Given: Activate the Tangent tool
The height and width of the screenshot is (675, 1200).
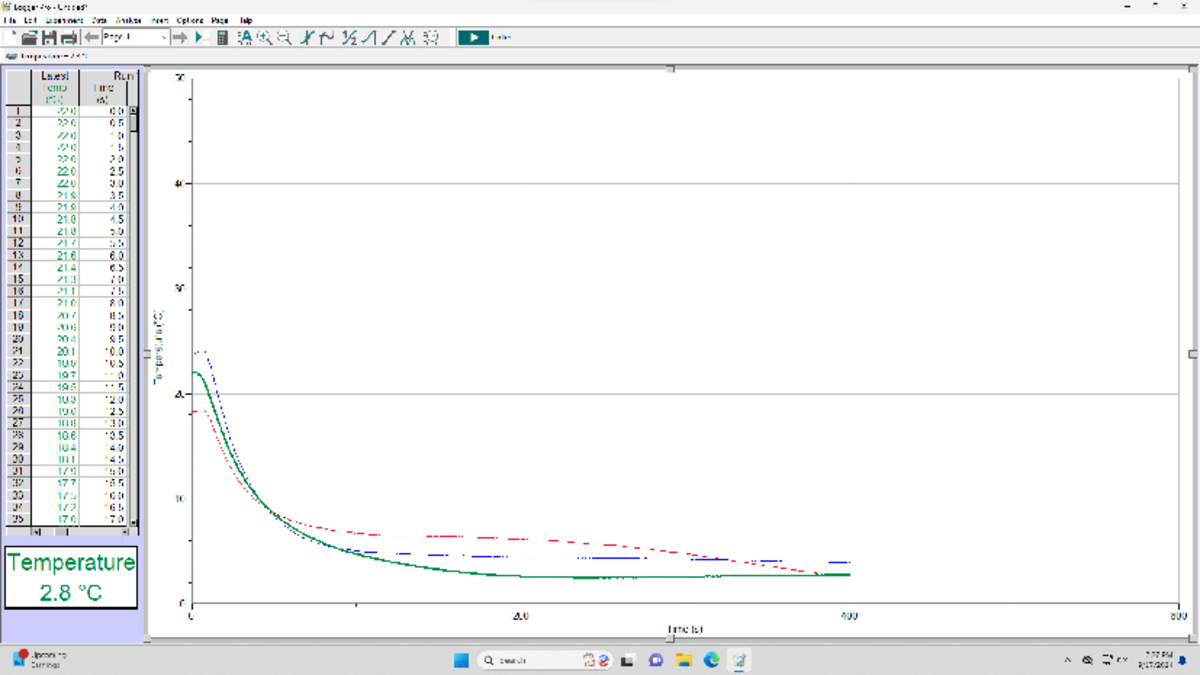Looking at the screenshot, I should point(329,37).
